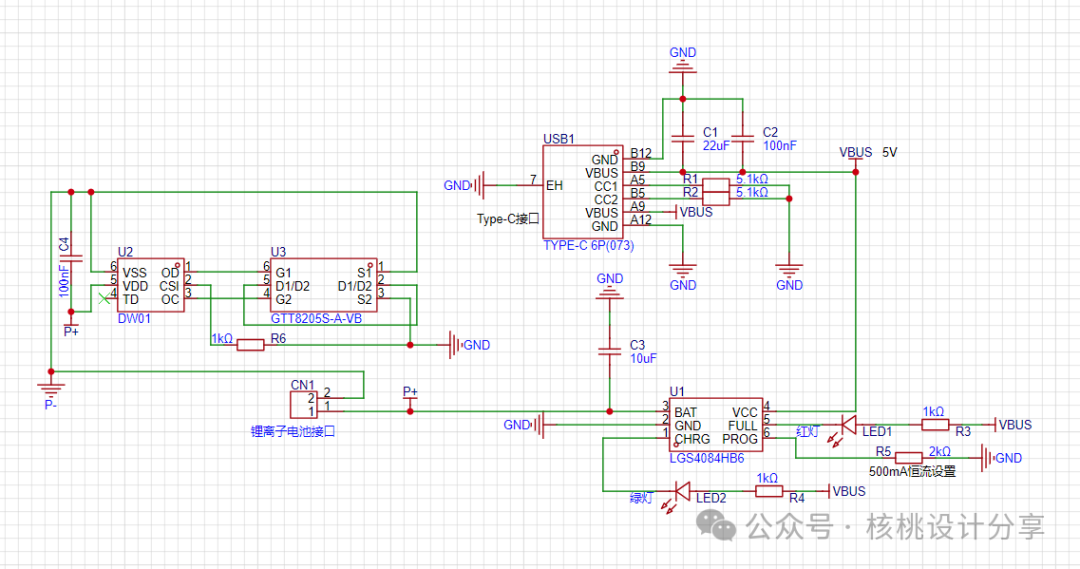Screen dimensions: 1080x569
Task: Click the GND symbol left of U1 pin 2
Action: pos(541,424)
